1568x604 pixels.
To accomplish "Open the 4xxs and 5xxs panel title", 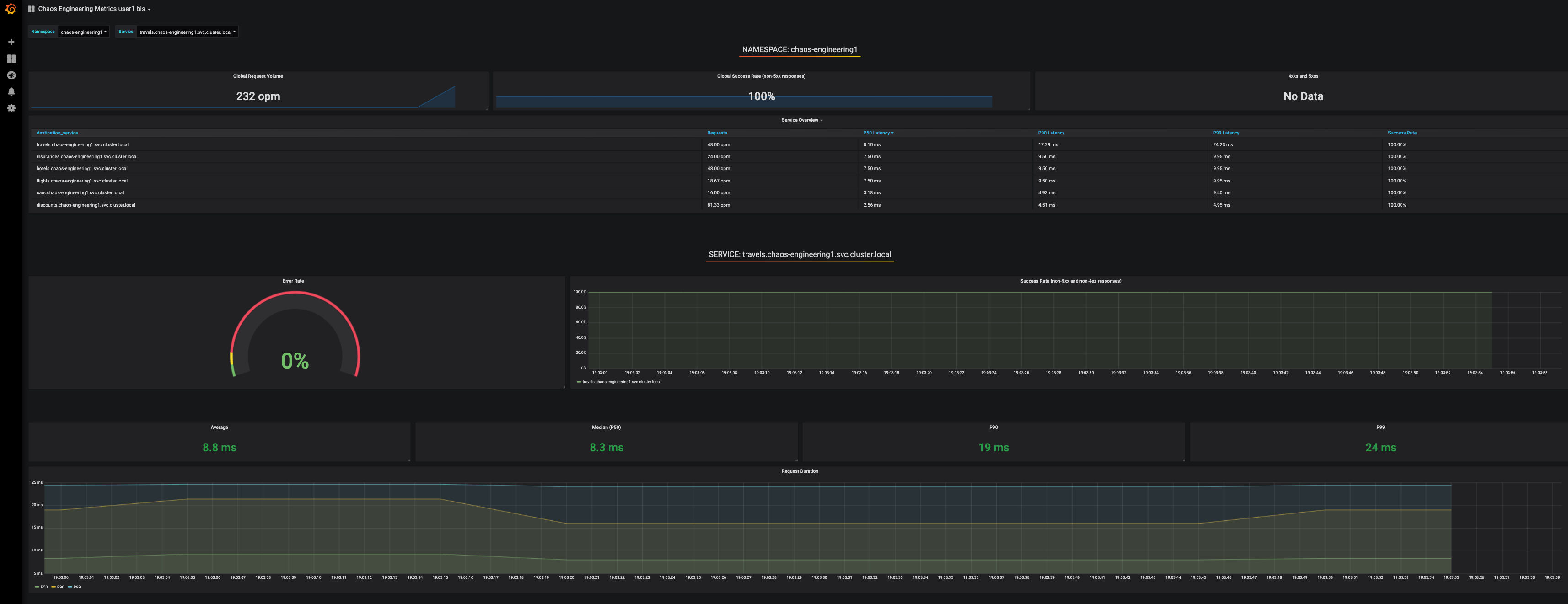I will coord(1303,76).
